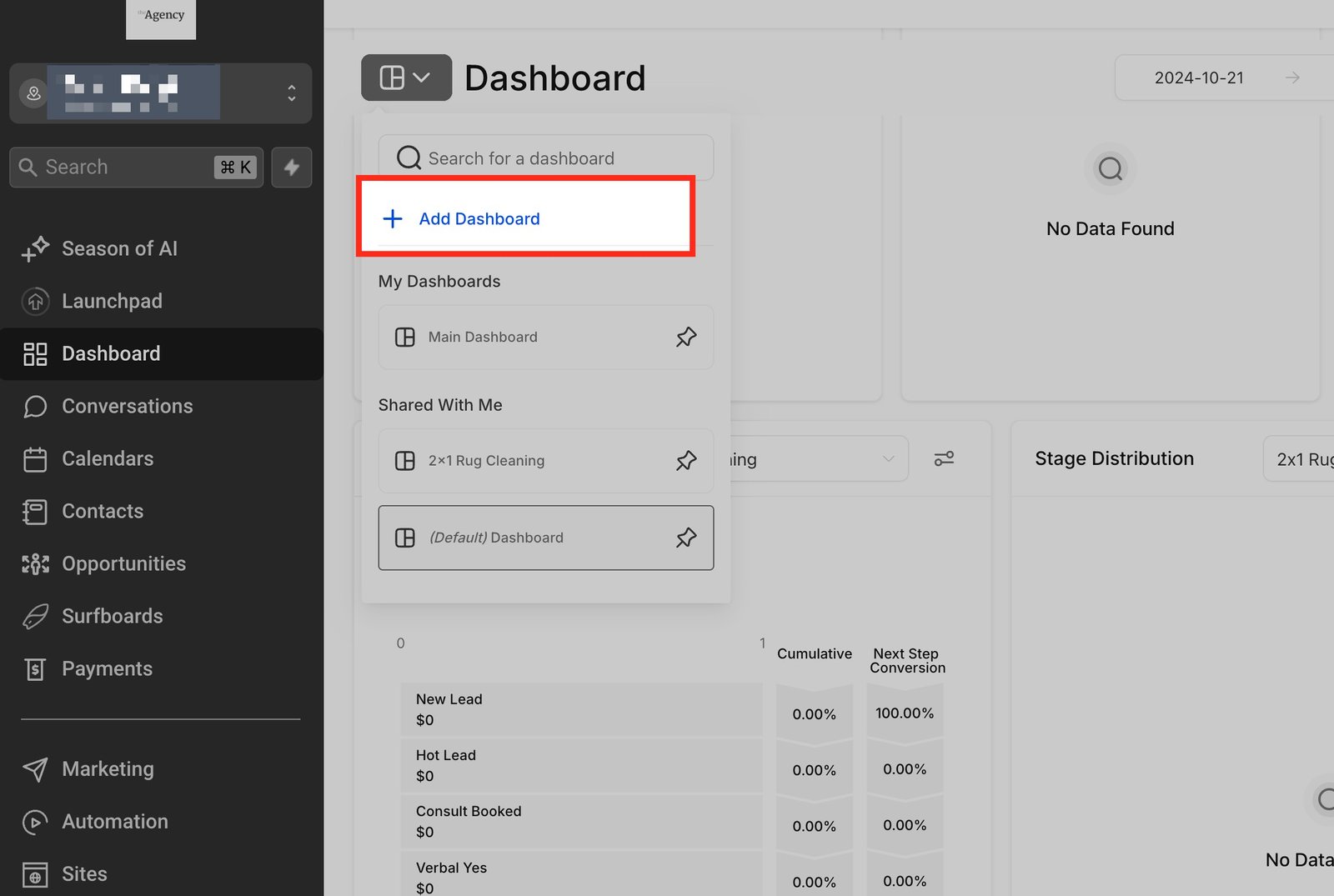Open the Opportunities section
This screenshot has height=896, width=1334.
[123, 563]
